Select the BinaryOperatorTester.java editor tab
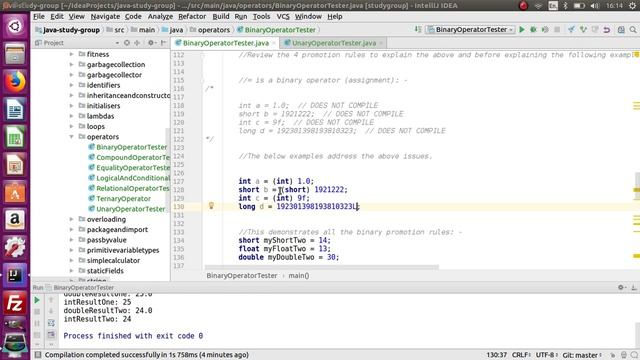The width and height of the screenshot is (640, 360). pos(226,43)
